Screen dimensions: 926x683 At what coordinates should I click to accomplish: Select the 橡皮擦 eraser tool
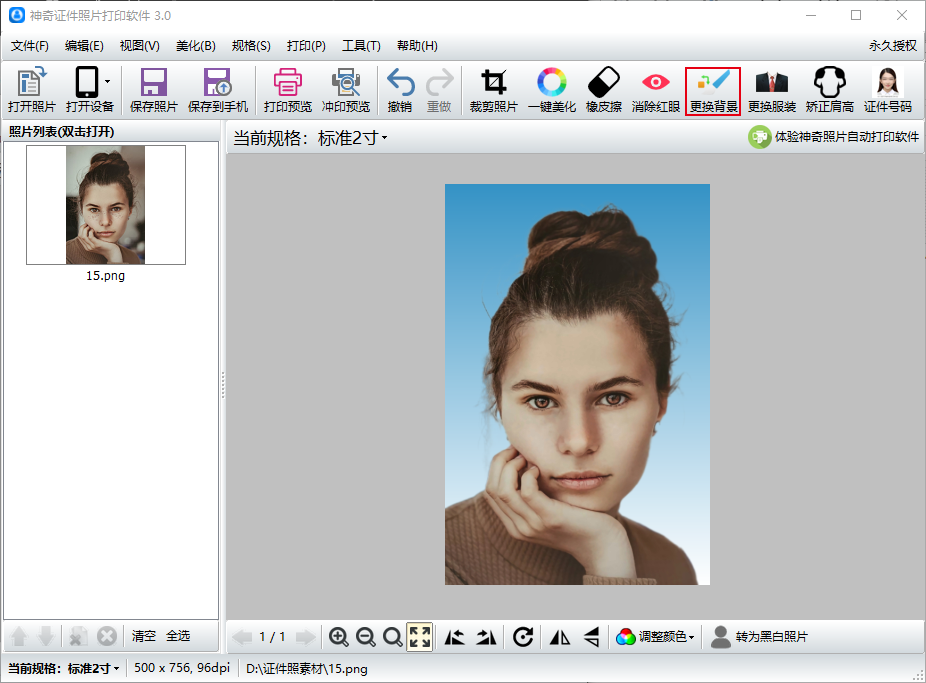[x=604, y=90]
